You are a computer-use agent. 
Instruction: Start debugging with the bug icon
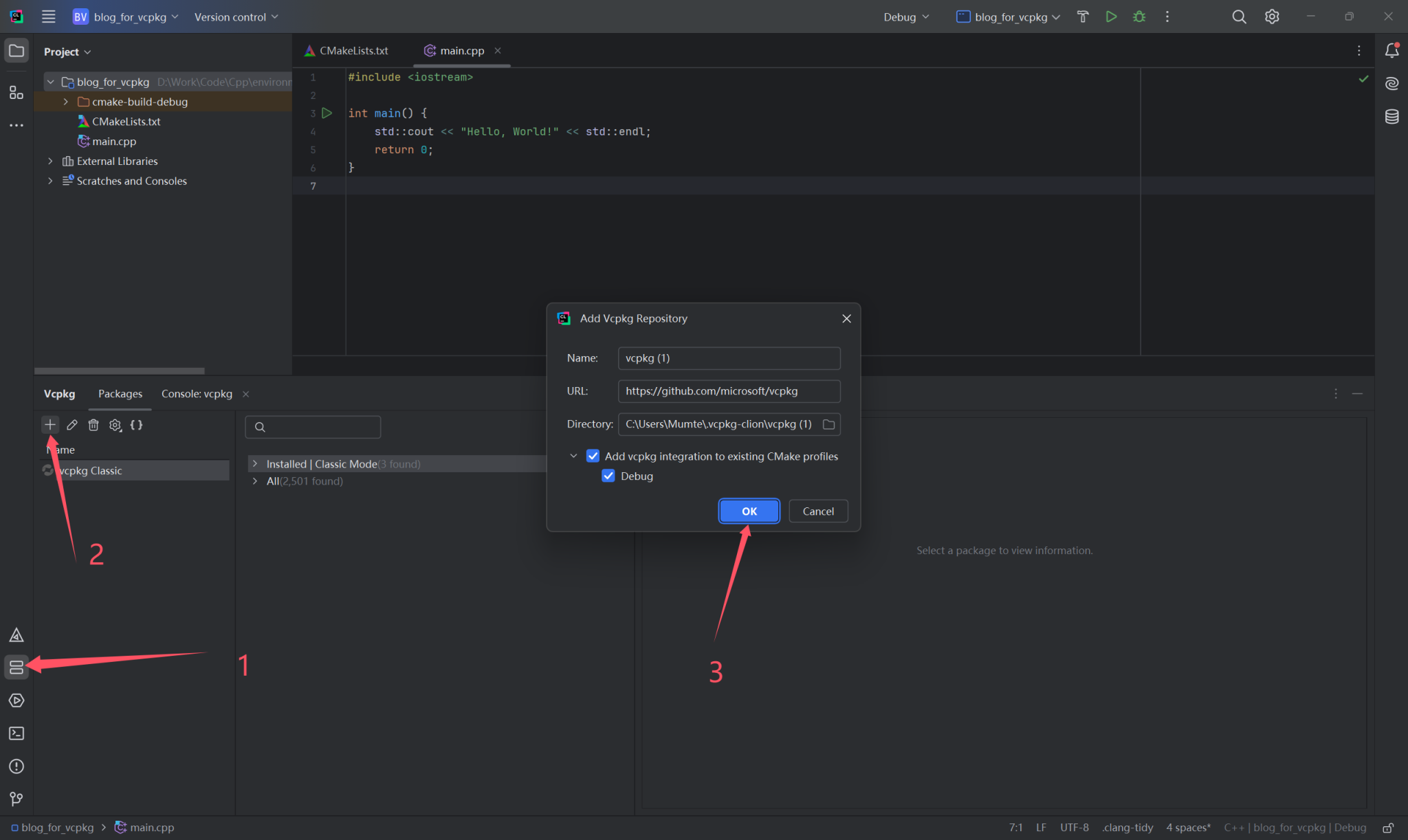(x=1139, y=16)
